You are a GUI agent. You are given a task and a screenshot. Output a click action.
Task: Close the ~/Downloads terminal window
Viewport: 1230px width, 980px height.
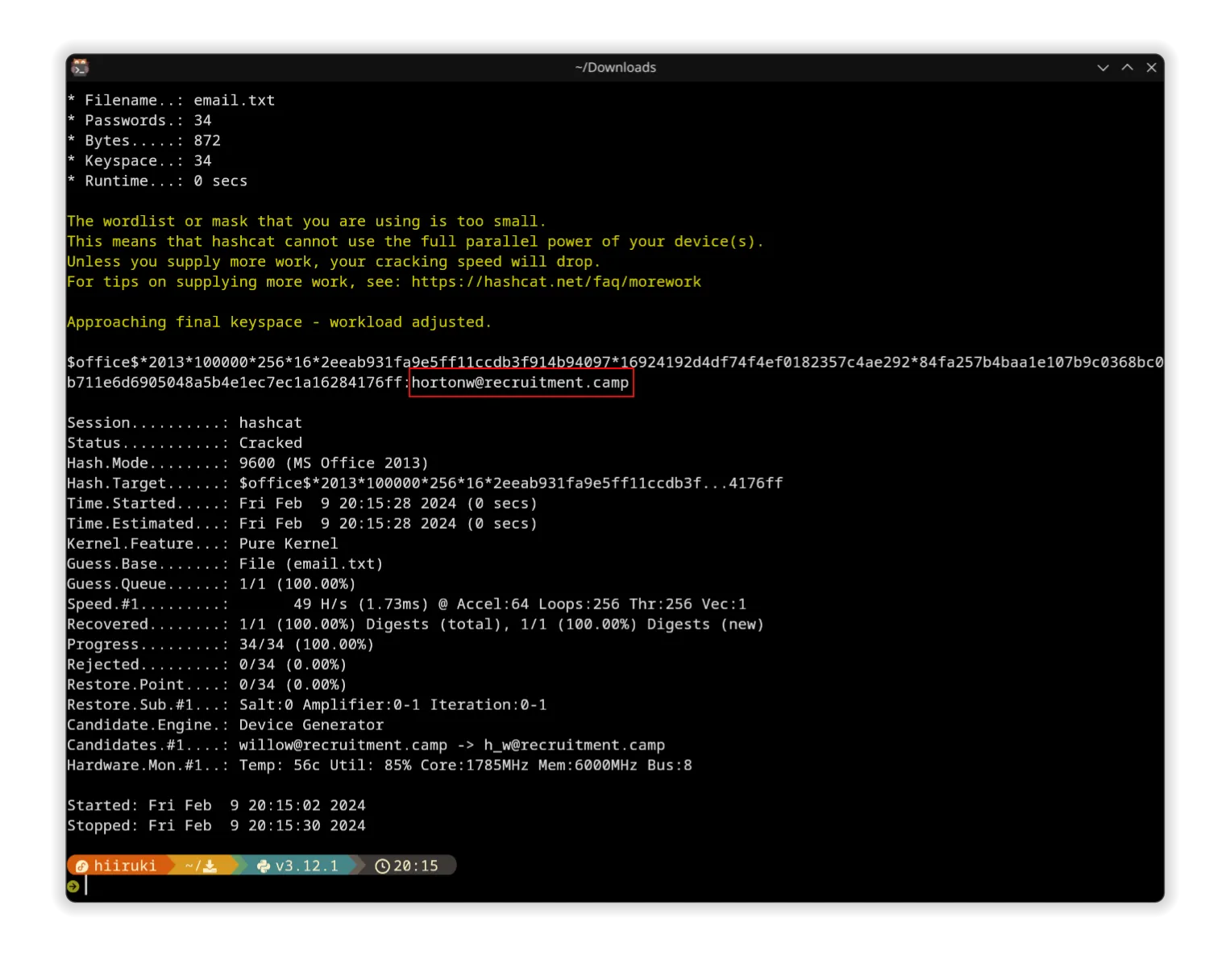(1151, 68)
